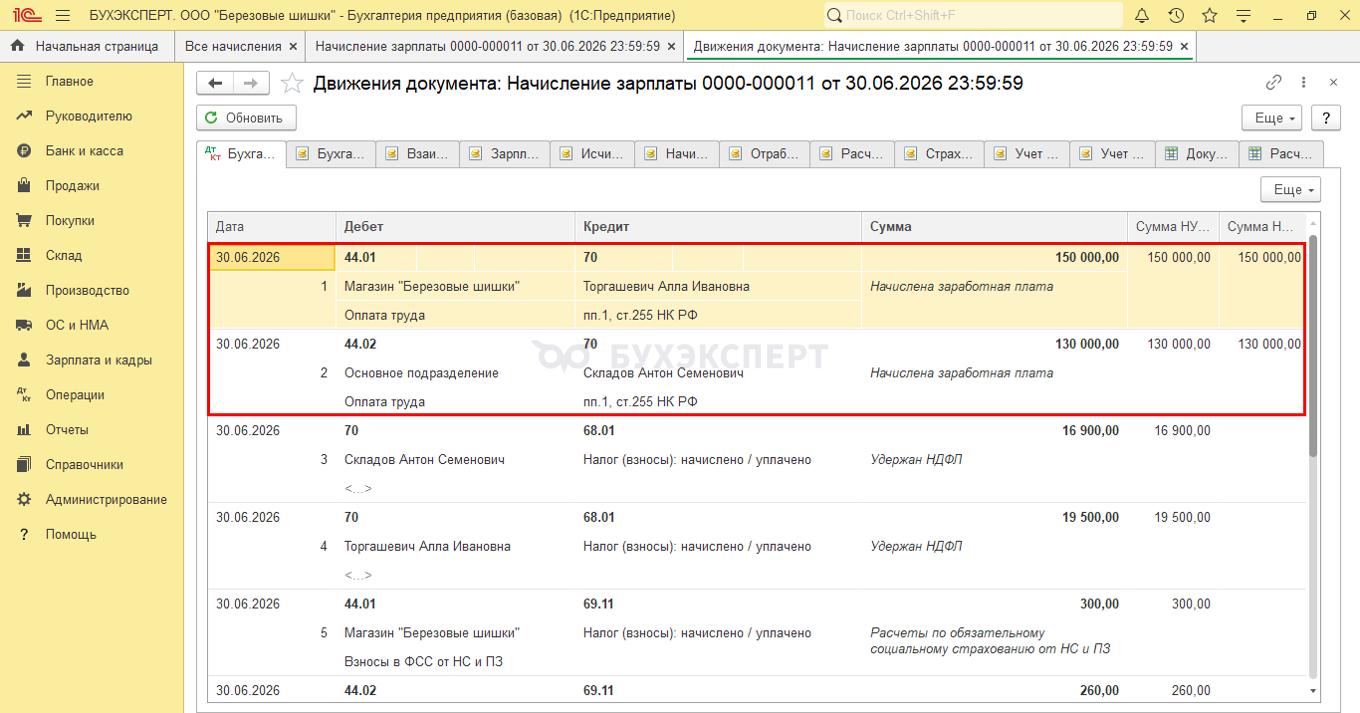This screenshot has width=1360, height=713.
Task: Close the Начисление зарплаты 0000-000011 tab
Action: 672,46
